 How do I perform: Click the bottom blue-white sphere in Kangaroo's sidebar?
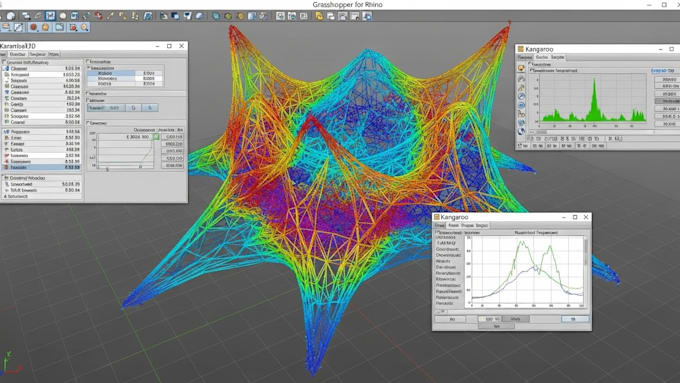[x=521, y=131]
